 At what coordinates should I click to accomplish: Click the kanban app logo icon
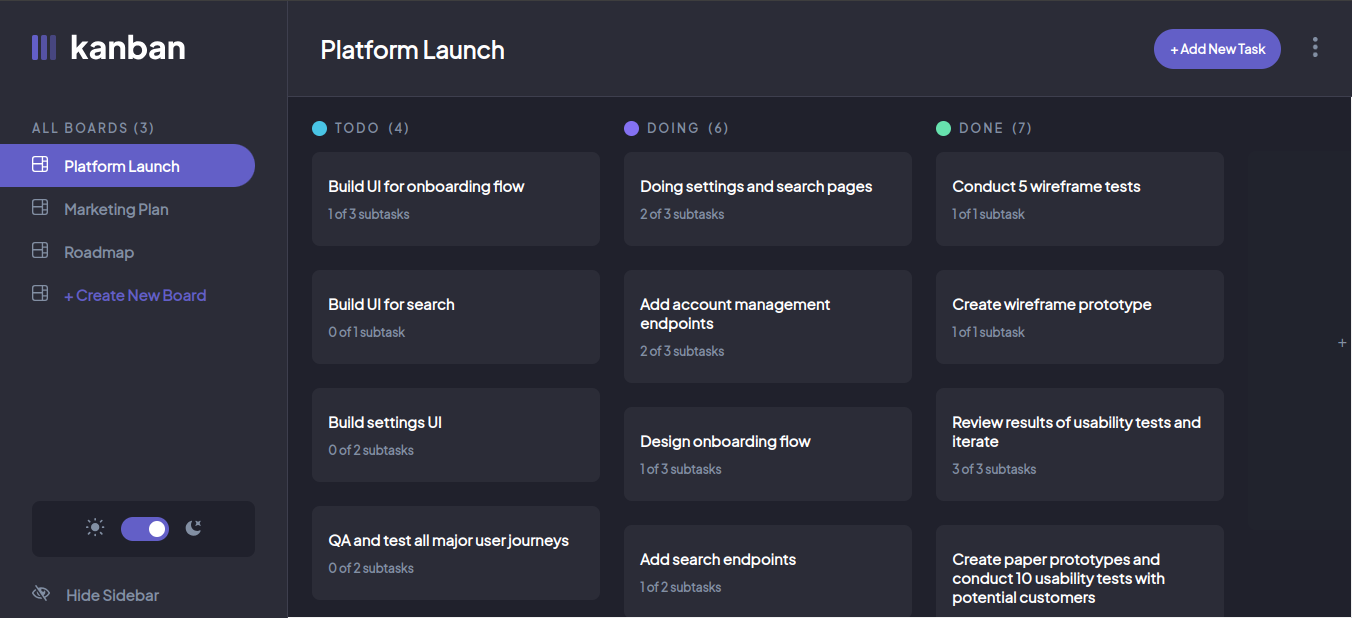point(44,47)
